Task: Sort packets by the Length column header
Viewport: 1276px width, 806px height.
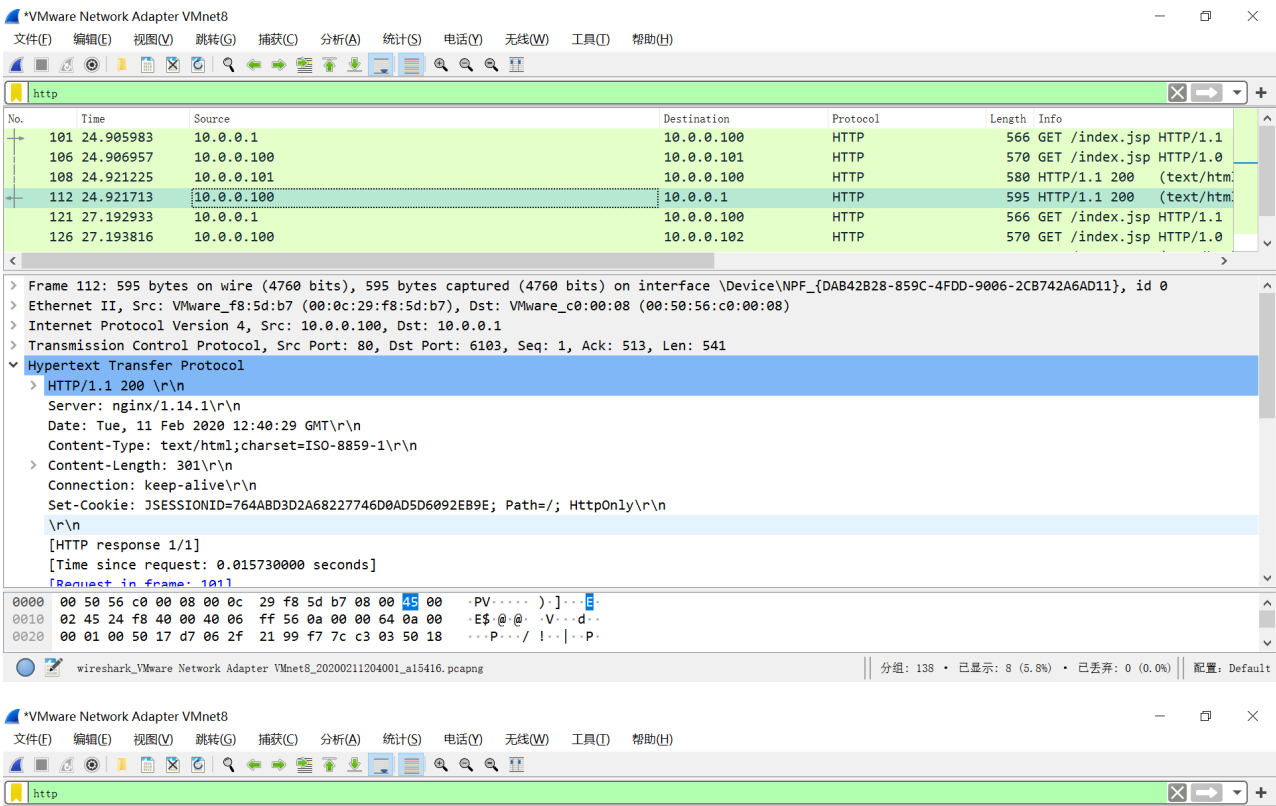Action: pos(1009,119)
